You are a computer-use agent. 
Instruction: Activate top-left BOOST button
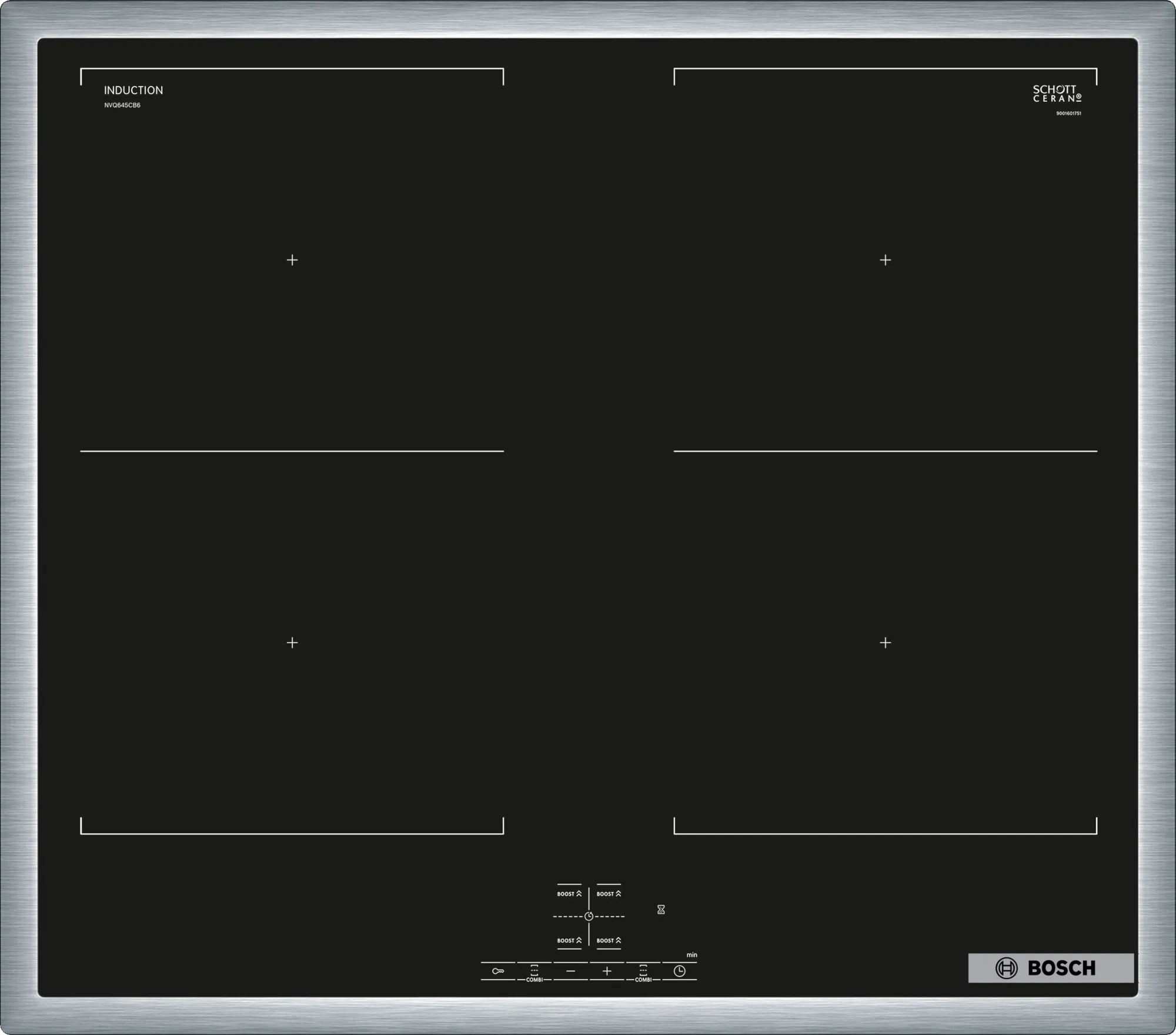(x=569, y=894)
